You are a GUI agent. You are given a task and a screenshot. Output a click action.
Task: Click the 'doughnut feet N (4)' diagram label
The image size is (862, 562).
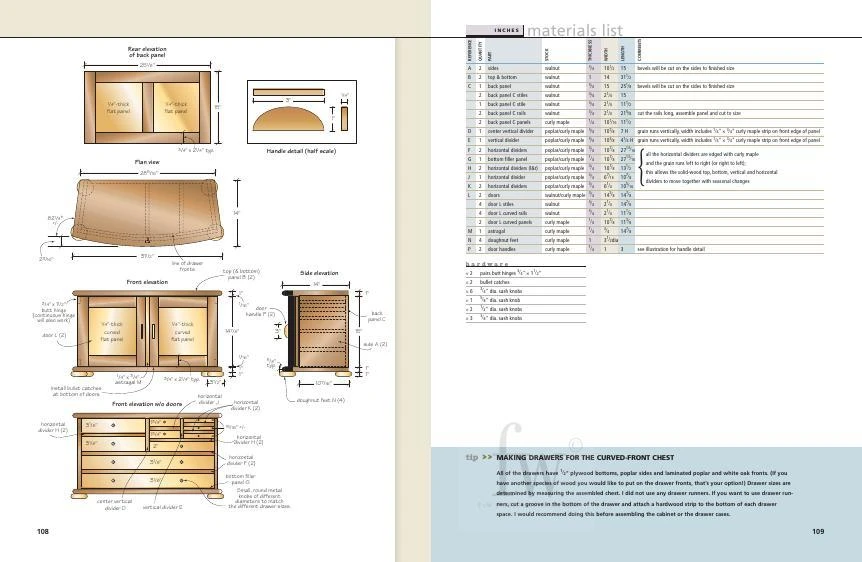[322, 400]
